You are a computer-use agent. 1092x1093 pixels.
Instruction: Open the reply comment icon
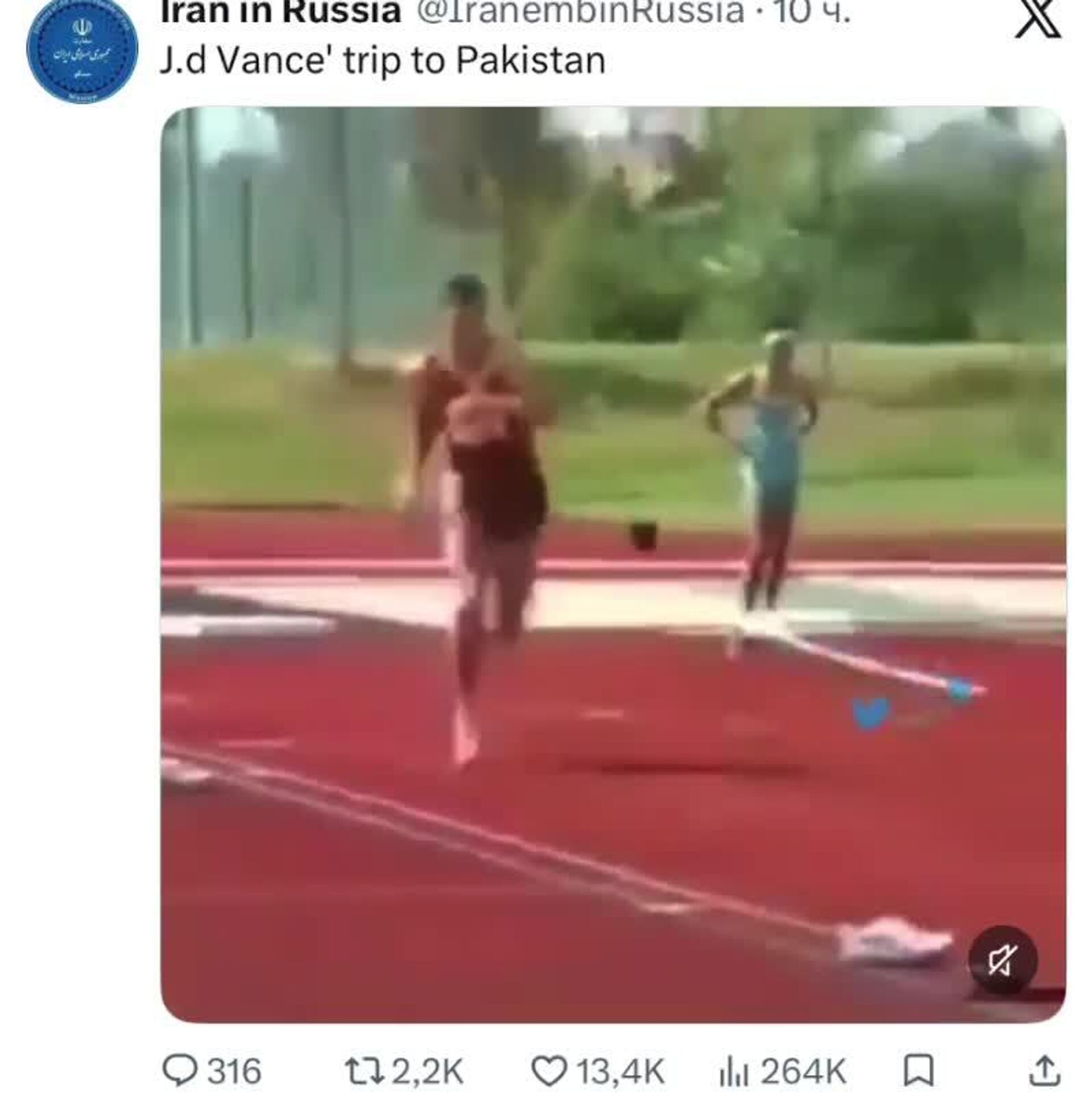click(180, 1070)
